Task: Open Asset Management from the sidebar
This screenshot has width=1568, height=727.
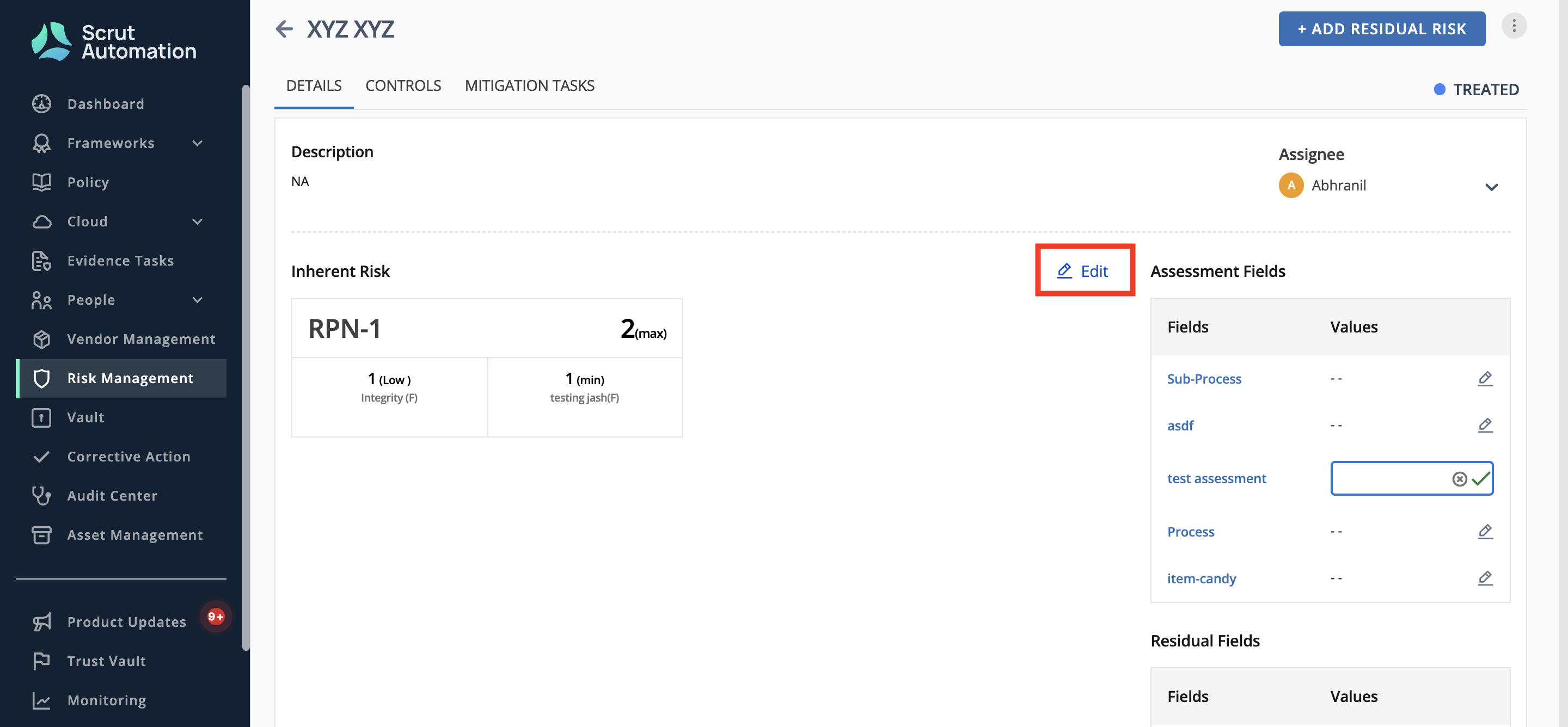Action: (122, 535)
